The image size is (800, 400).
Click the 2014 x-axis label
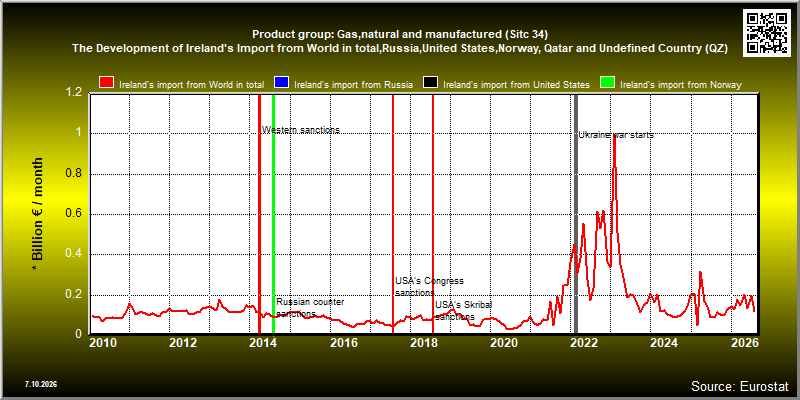pos(263,343)
